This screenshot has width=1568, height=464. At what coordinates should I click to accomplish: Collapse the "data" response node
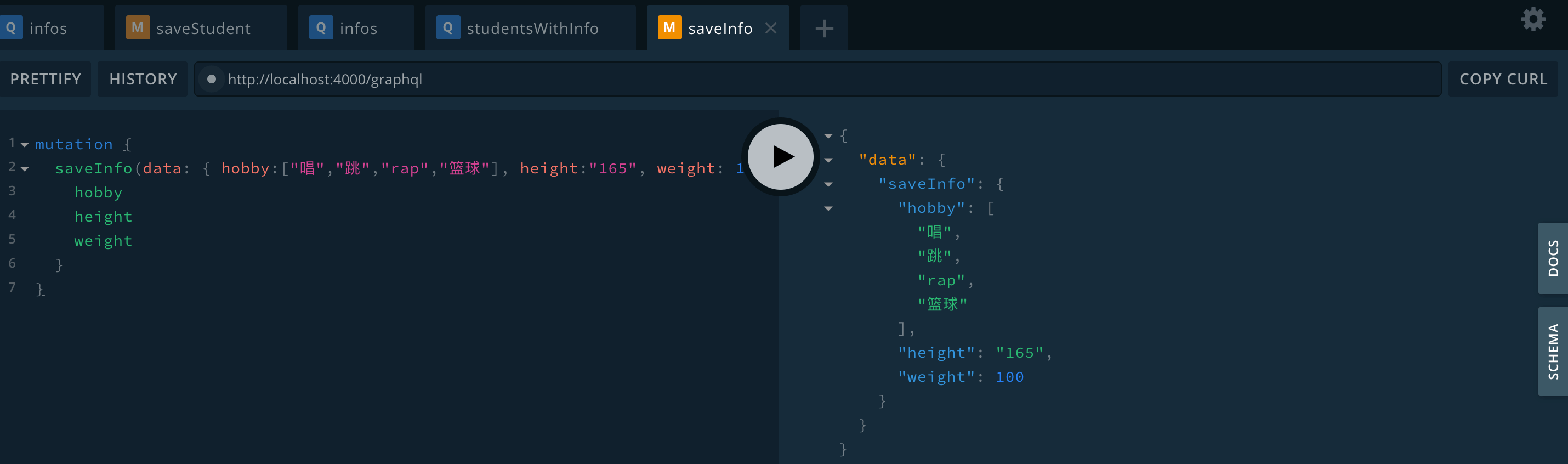click(x=828, y=160)
